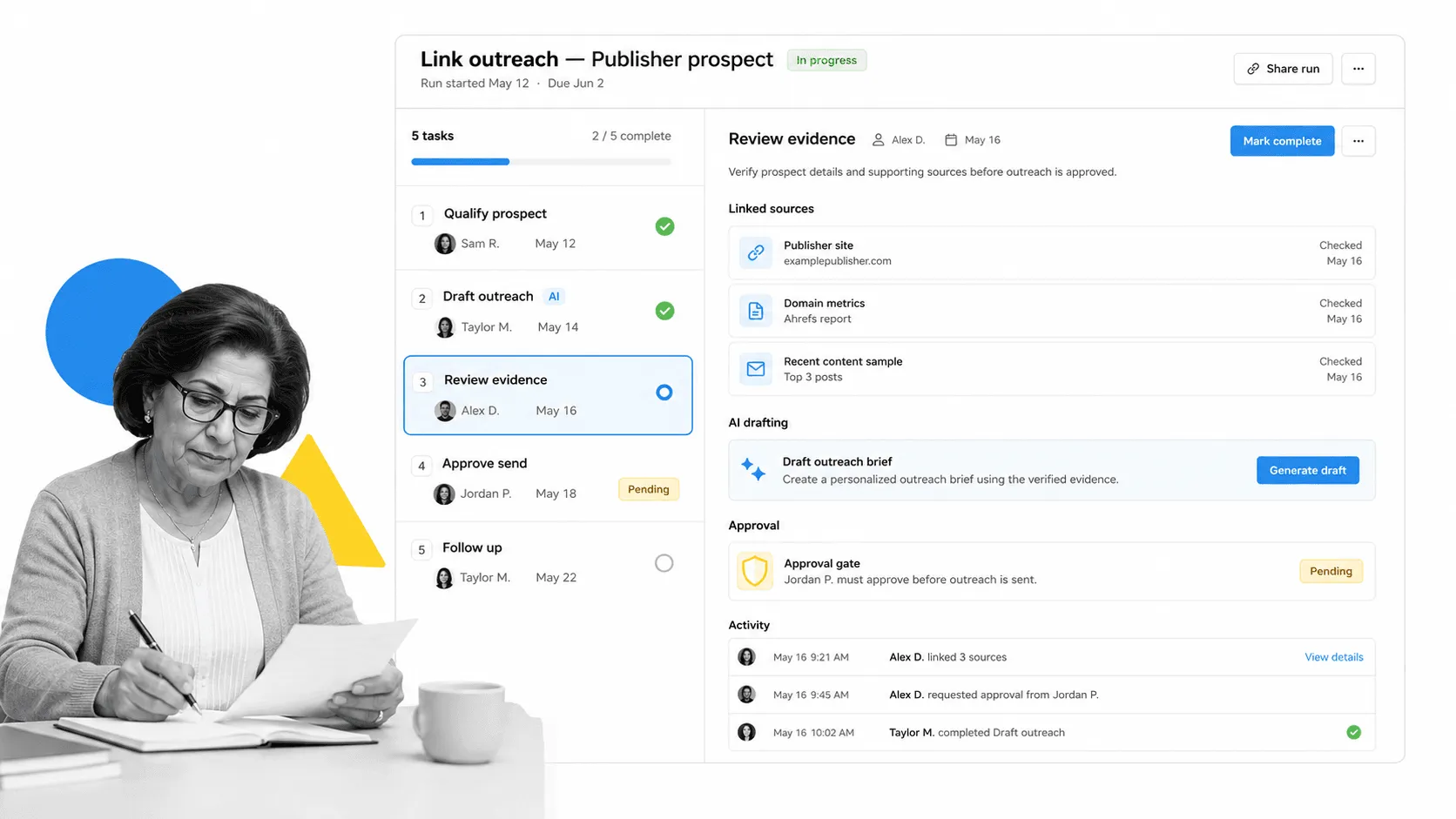1456x819 pixels.
Task: Click the Pending badge on Approve send
Action: pos(648,489)
